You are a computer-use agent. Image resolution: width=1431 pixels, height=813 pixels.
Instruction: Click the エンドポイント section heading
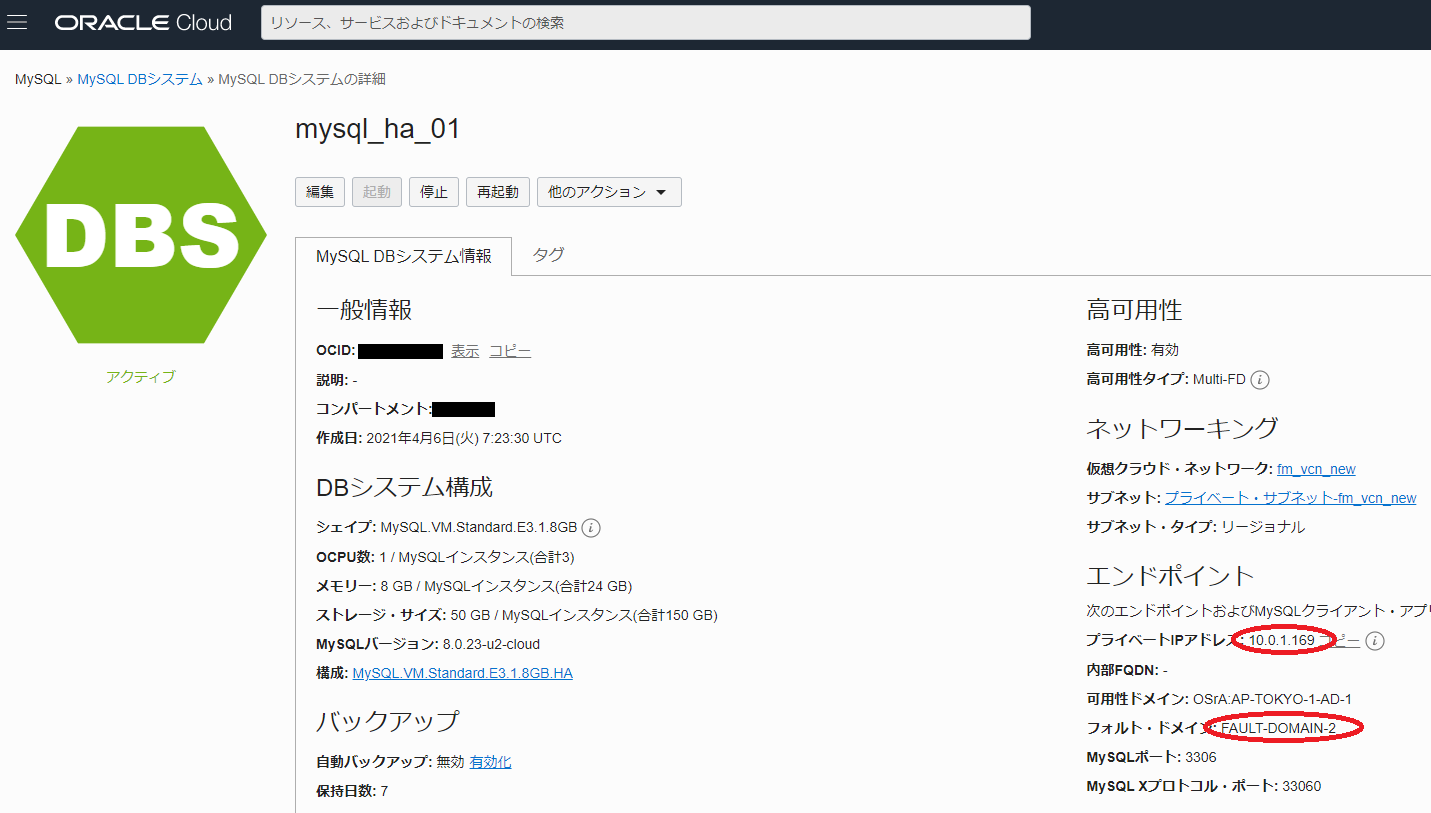(1170, 575)
